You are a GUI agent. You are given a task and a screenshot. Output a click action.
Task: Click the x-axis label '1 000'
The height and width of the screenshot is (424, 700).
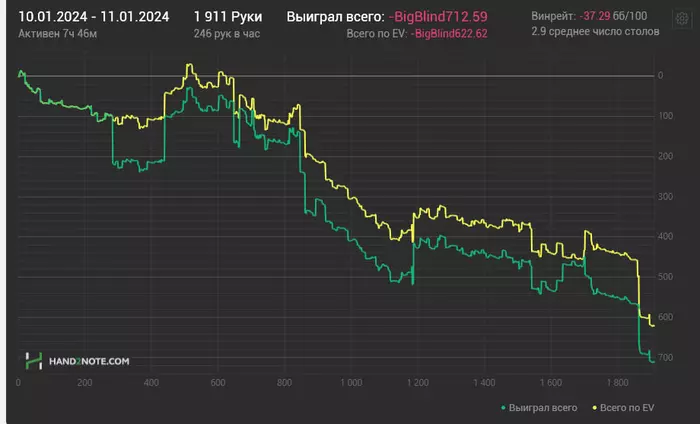351,382
